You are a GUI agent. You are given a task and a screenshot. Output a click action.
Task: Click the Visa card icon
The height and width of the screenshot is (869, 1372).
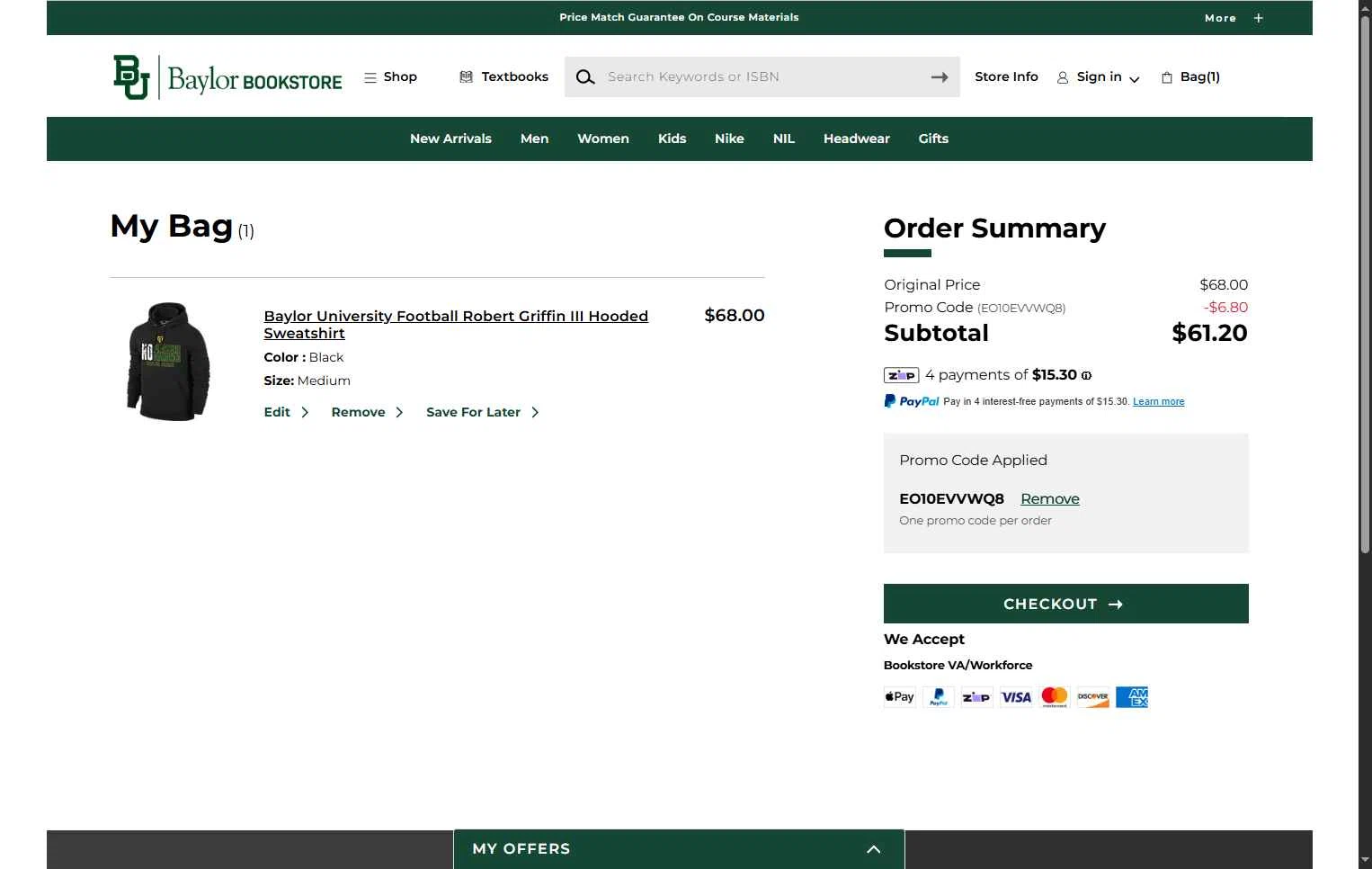coord(1016,697)
